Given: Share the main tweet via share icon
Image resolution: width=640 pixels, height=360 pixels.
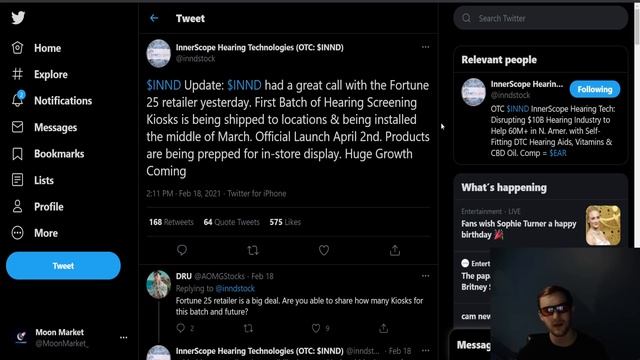Looking at the screenshot, I should [x=395, y=250].
